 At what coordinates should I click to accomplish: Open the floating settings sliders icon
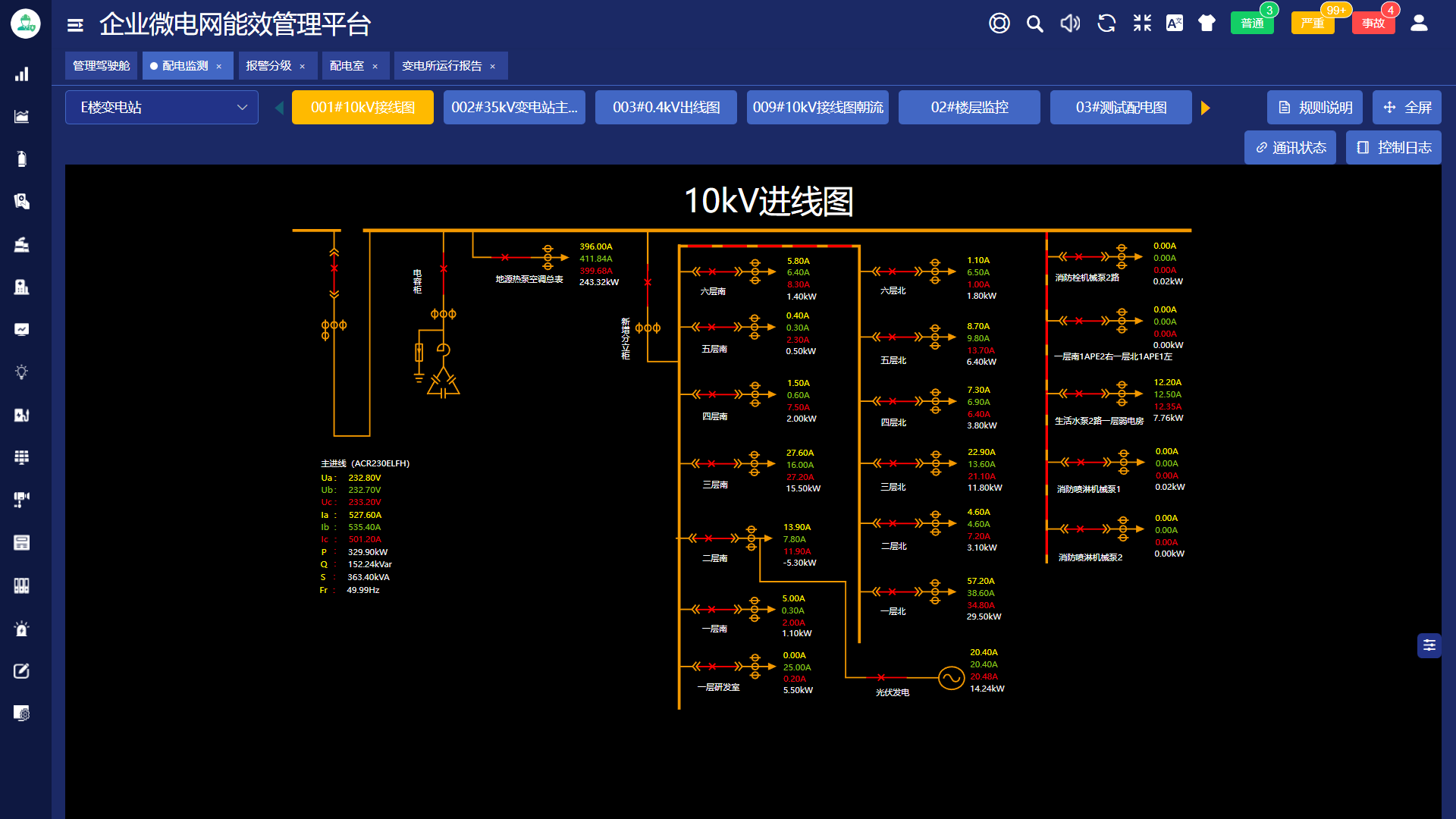pos(1429,645)
